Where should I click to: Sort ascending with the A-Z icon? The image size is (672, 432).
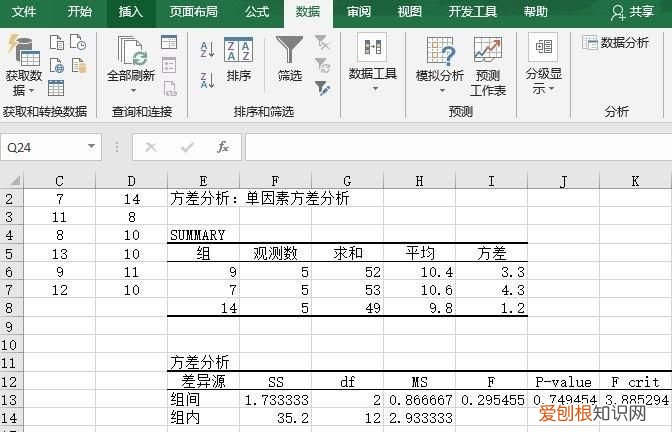click(x=207, y=49)
